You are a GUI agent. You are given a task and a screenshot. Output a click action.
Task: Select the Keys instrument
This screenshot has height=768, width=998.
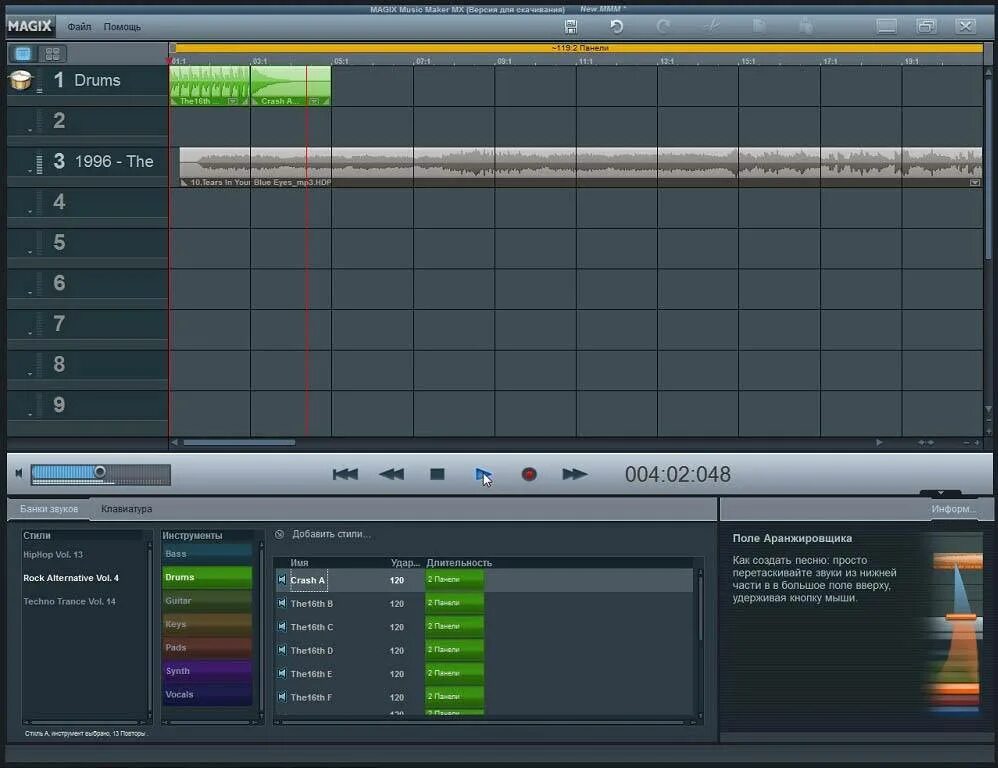click(x=207, y=624)
